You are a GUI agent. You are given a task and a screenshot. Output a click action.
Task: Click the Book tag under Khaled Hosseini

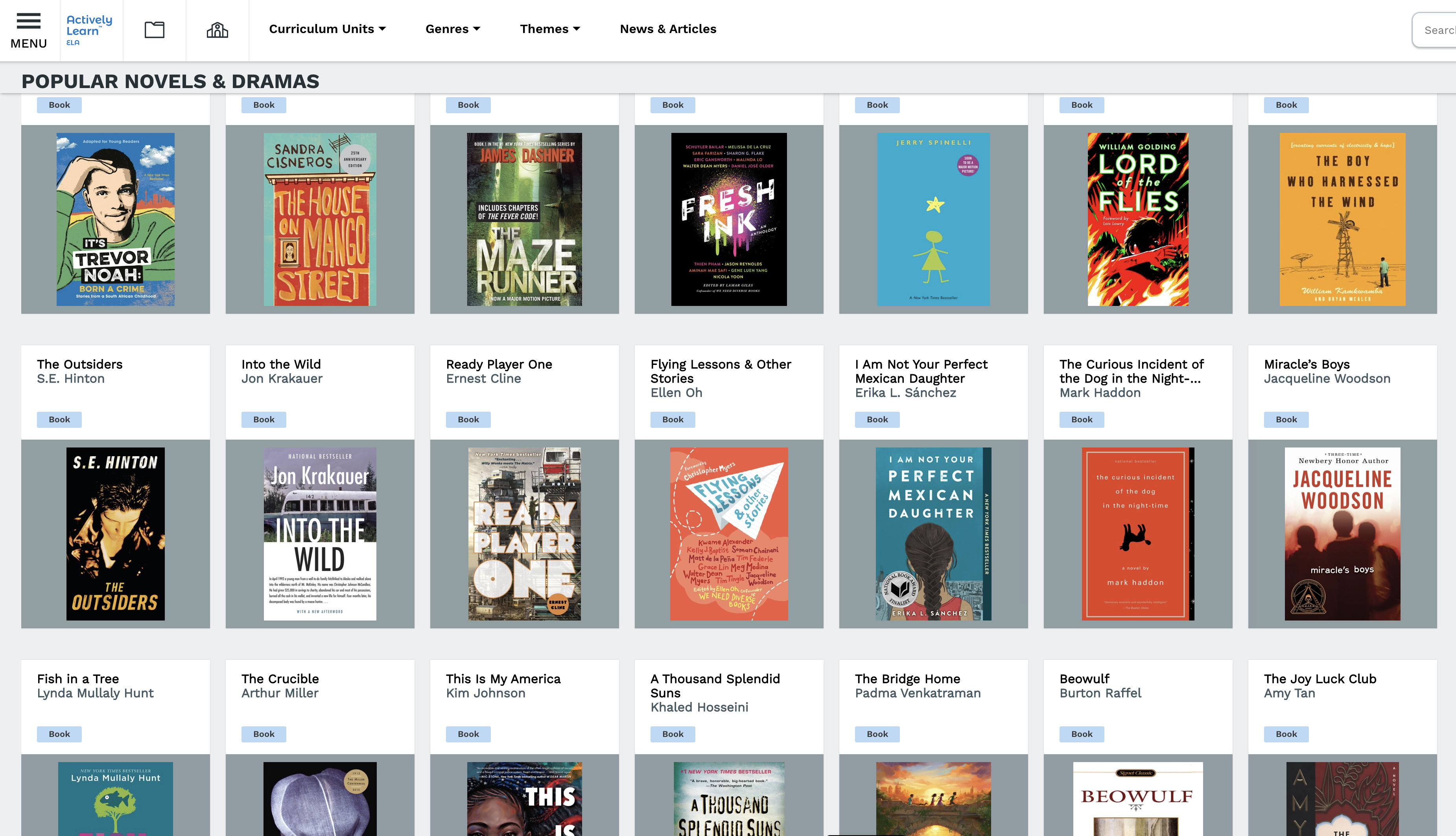pos(672,734)
